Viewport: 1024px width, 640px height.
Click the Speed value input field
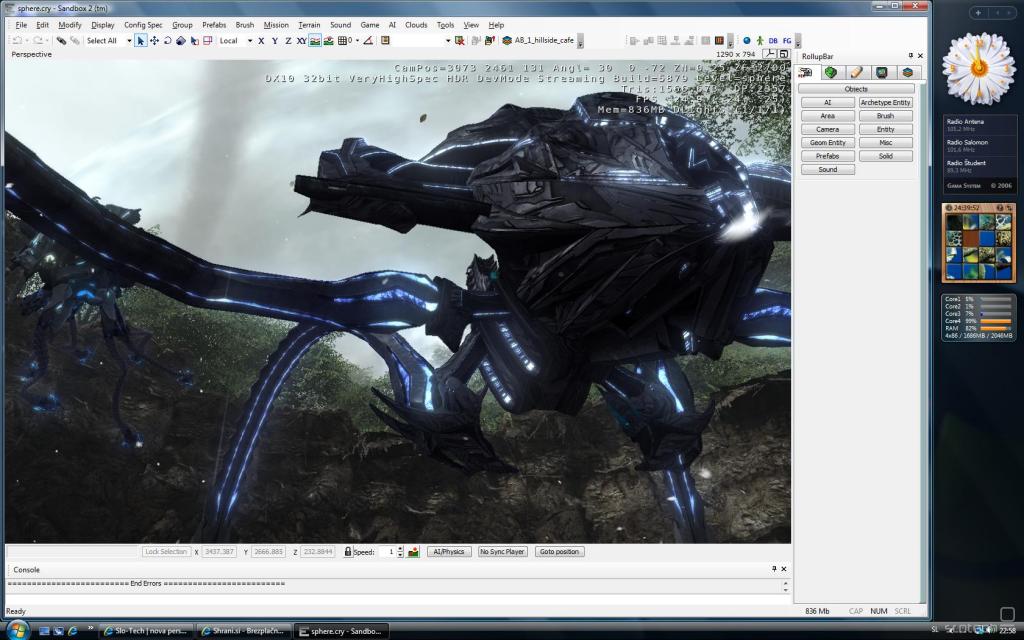387,552
